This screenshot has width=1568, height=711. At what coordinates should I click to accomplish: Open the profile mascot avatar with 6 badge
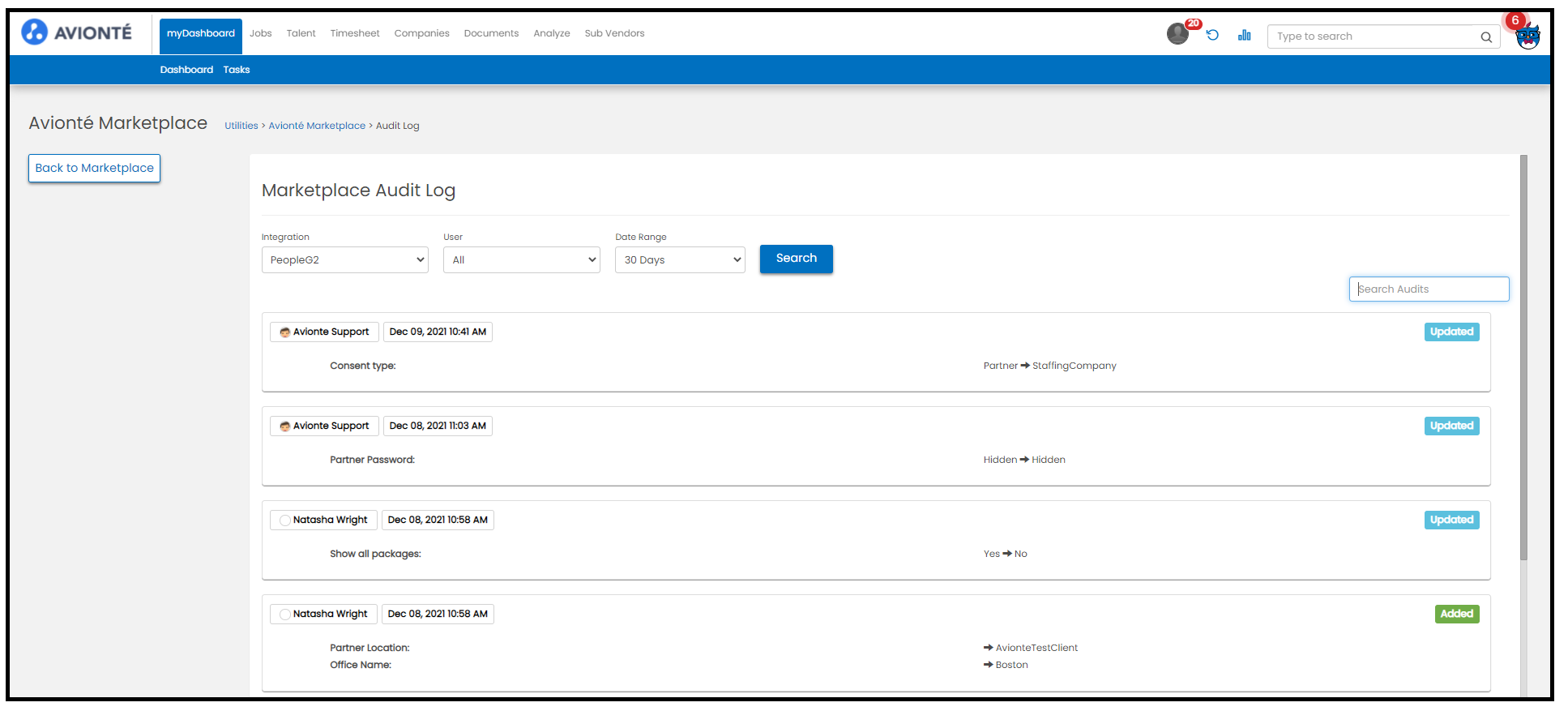pos(1527,36)
